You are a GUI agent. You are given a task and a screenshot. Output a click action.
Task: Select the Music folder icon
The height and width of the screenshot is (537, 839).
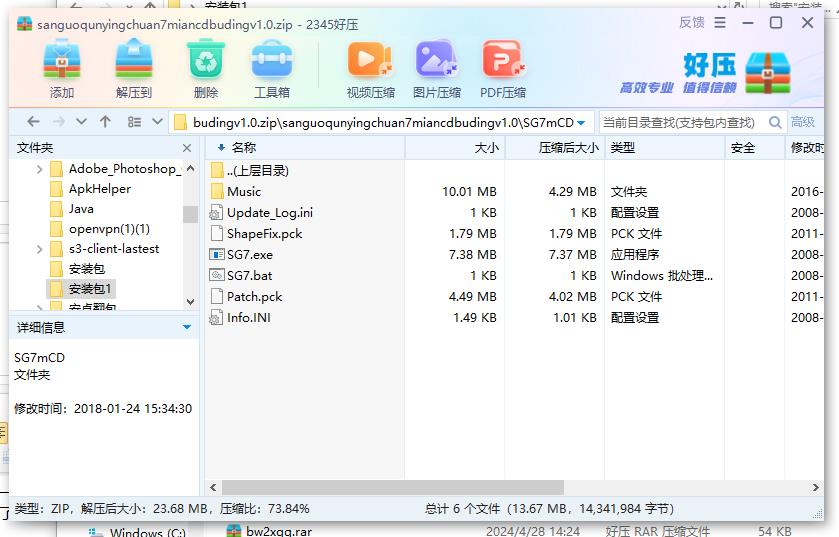217,191
